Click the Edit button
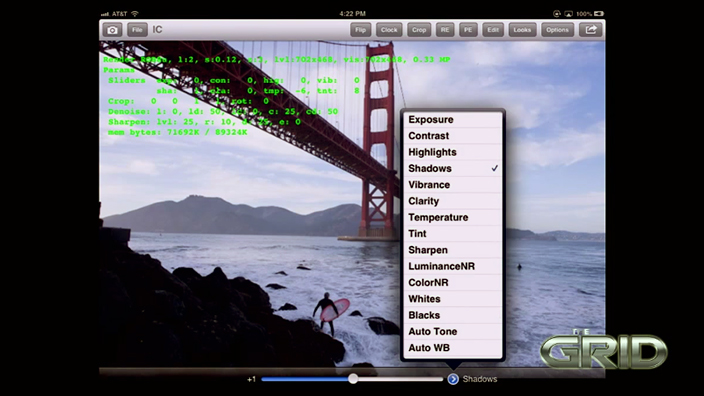Viewport: 704px width, 396px height. (x=493, y=30)
